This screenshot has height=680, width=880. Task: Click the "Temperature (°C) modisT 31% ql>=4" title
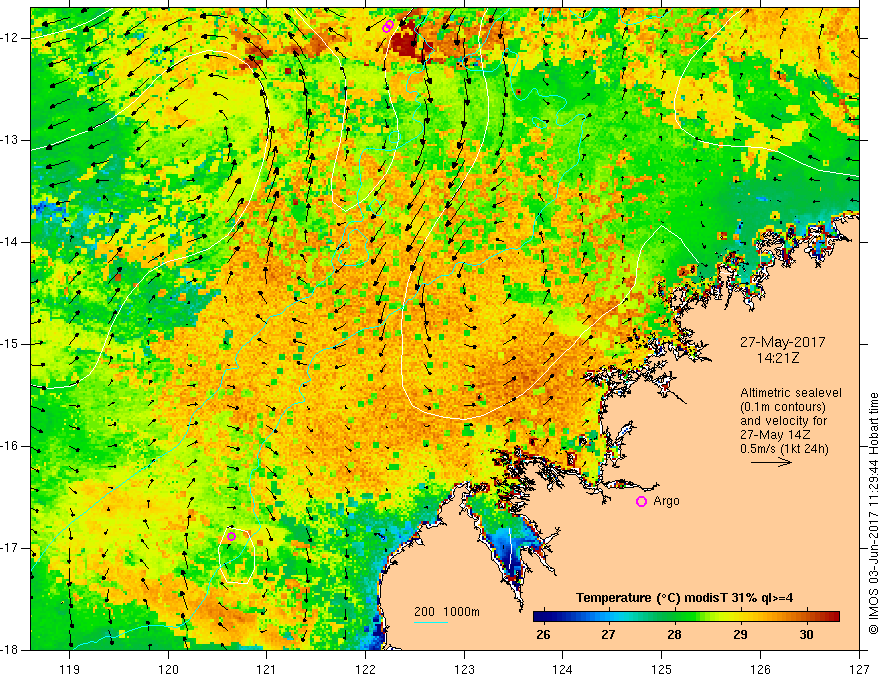(684, 598)
